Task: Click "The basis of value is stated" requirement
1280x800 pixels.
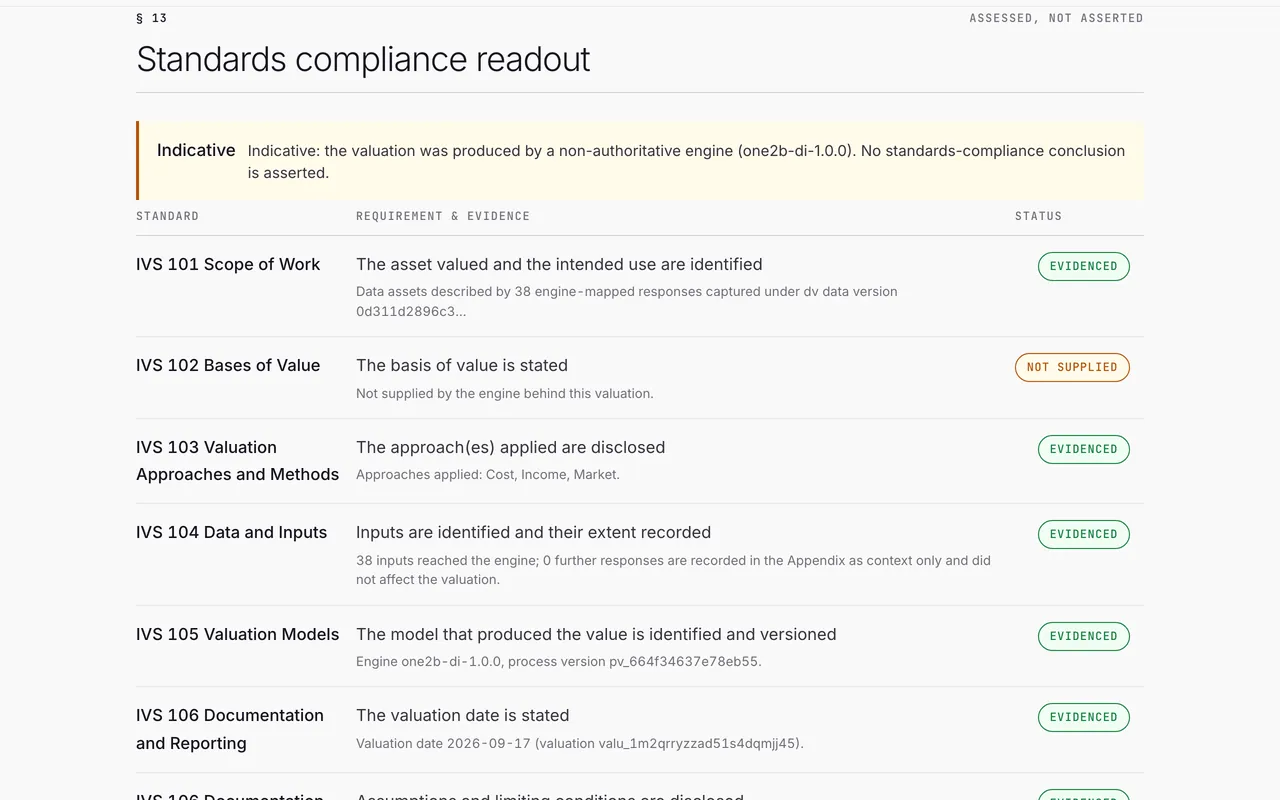Action: pyautogui.click(x=462, y=365)
